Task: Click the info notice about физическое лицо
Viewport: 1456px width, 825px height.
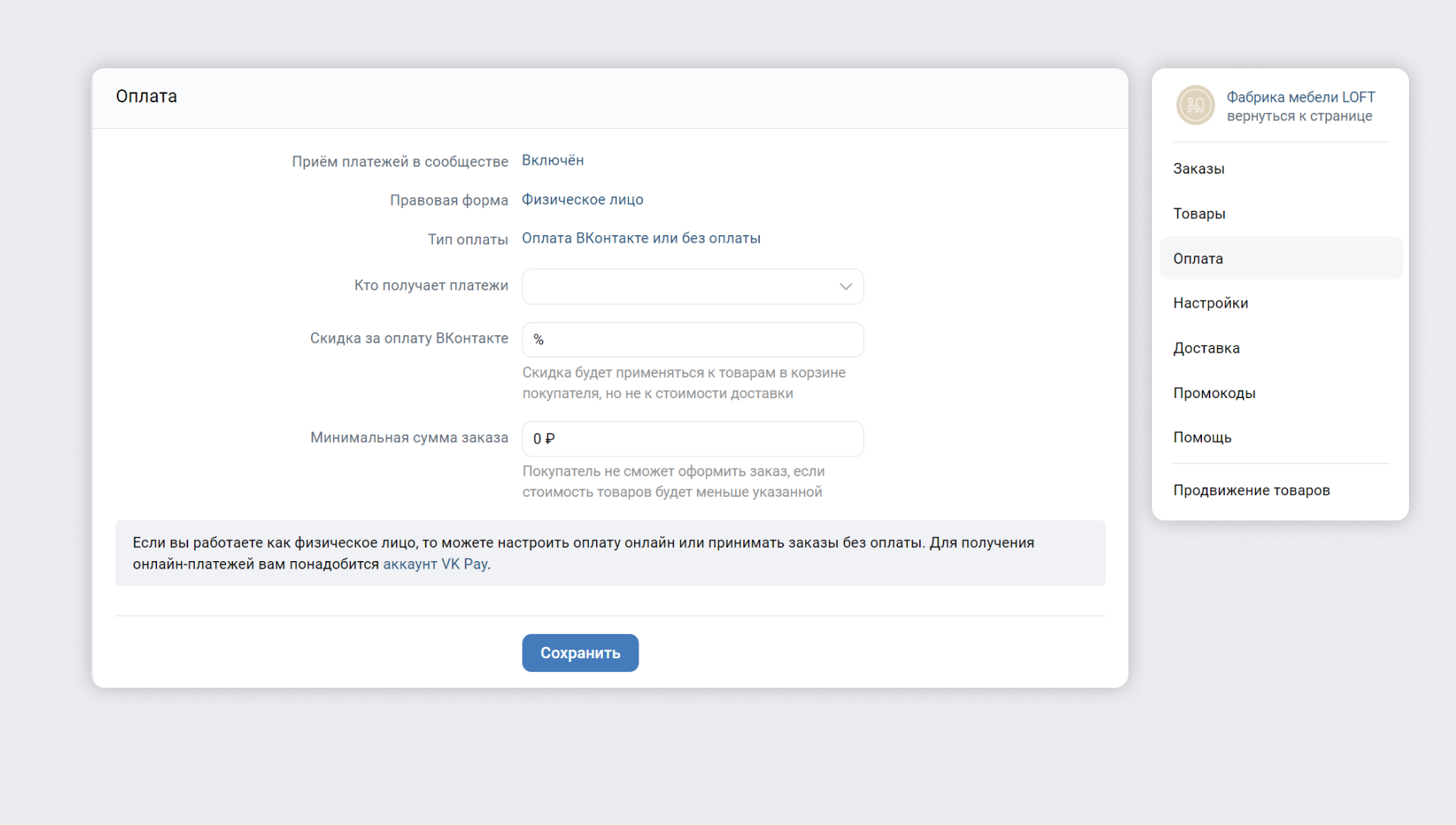Action: tap(610, 554)
